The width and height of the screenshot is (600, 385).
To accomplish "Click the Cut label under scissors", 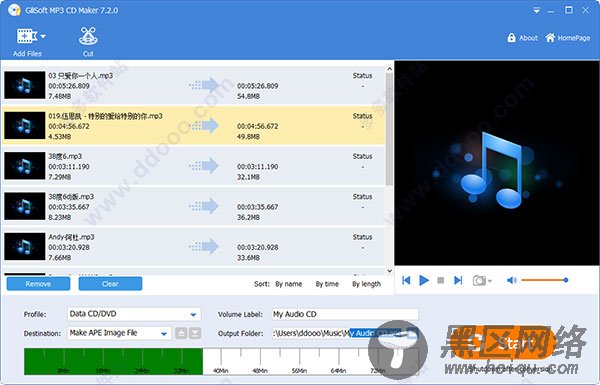I will pyautogui.click(x=88, y=54).
